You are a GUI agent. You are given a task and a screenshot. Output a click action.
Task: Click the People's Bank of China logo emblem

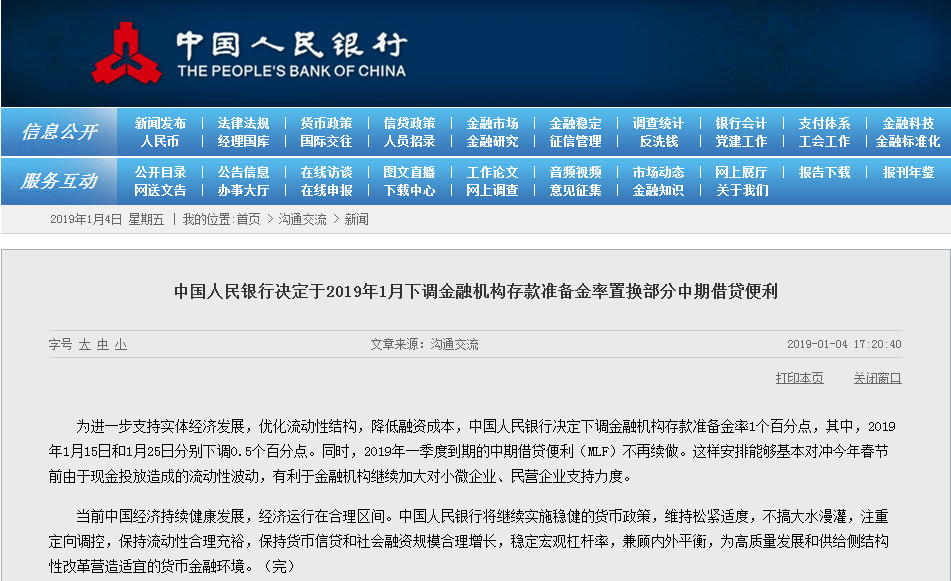127,53
